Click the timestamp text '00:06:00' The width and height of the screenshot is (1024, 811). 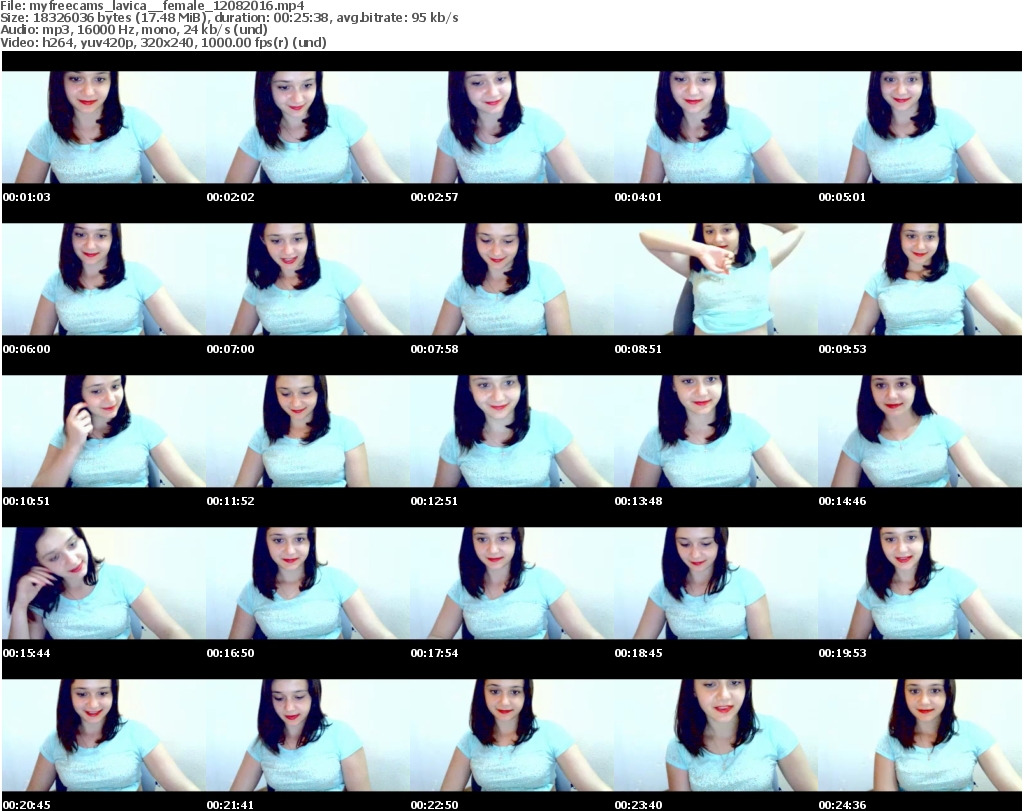tap(26, 349)
